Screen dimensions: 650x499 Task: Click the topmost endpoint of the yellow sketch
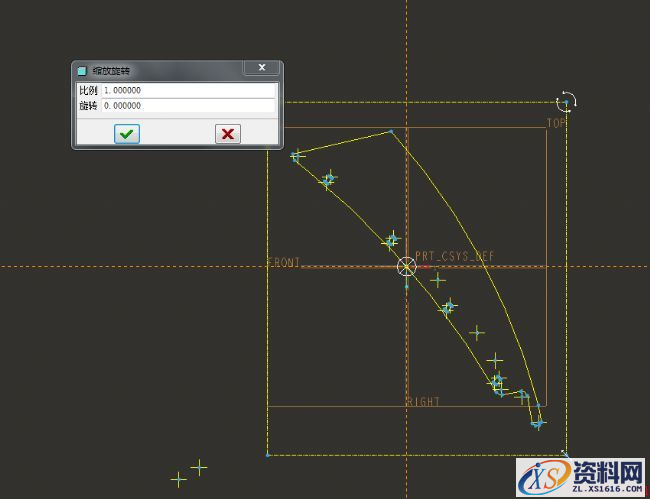[391, 131]
